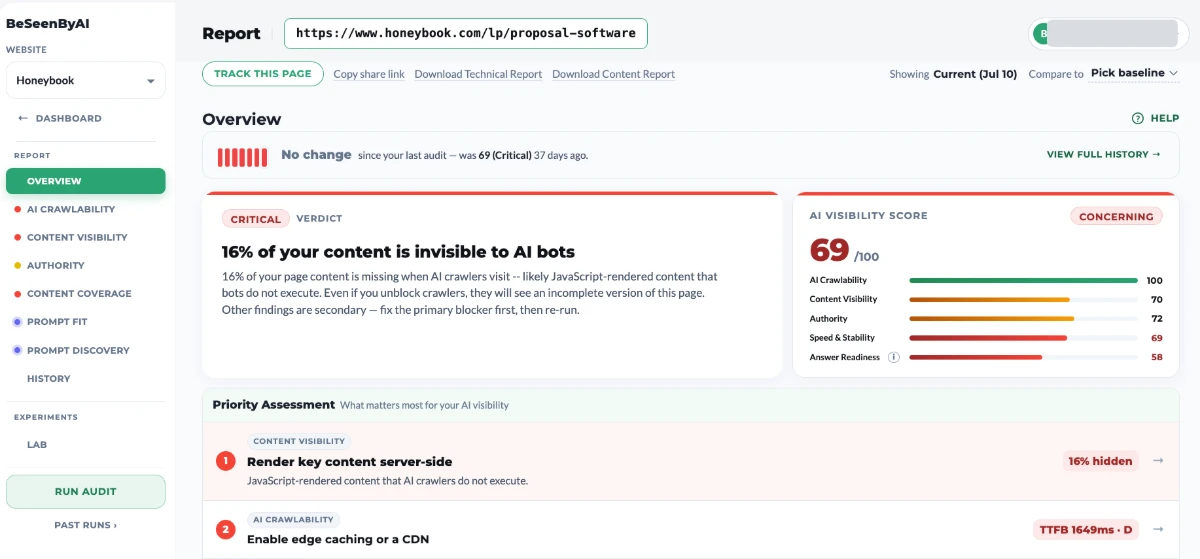The width and height of the screenshot is (1200, 559).
Task: Click the 16% hidden badge
Action: point(1100,461)
